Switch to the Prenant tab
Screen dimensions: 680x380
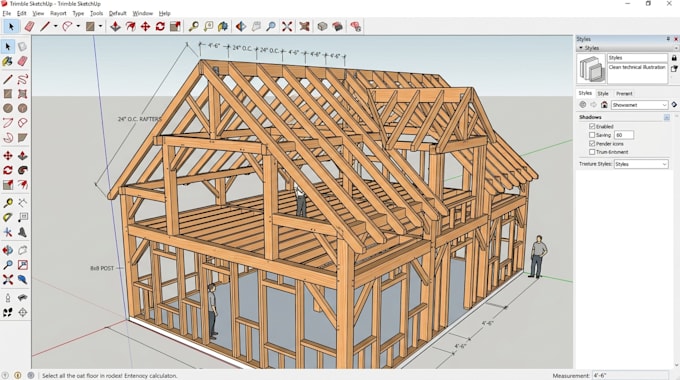[624, 94]
